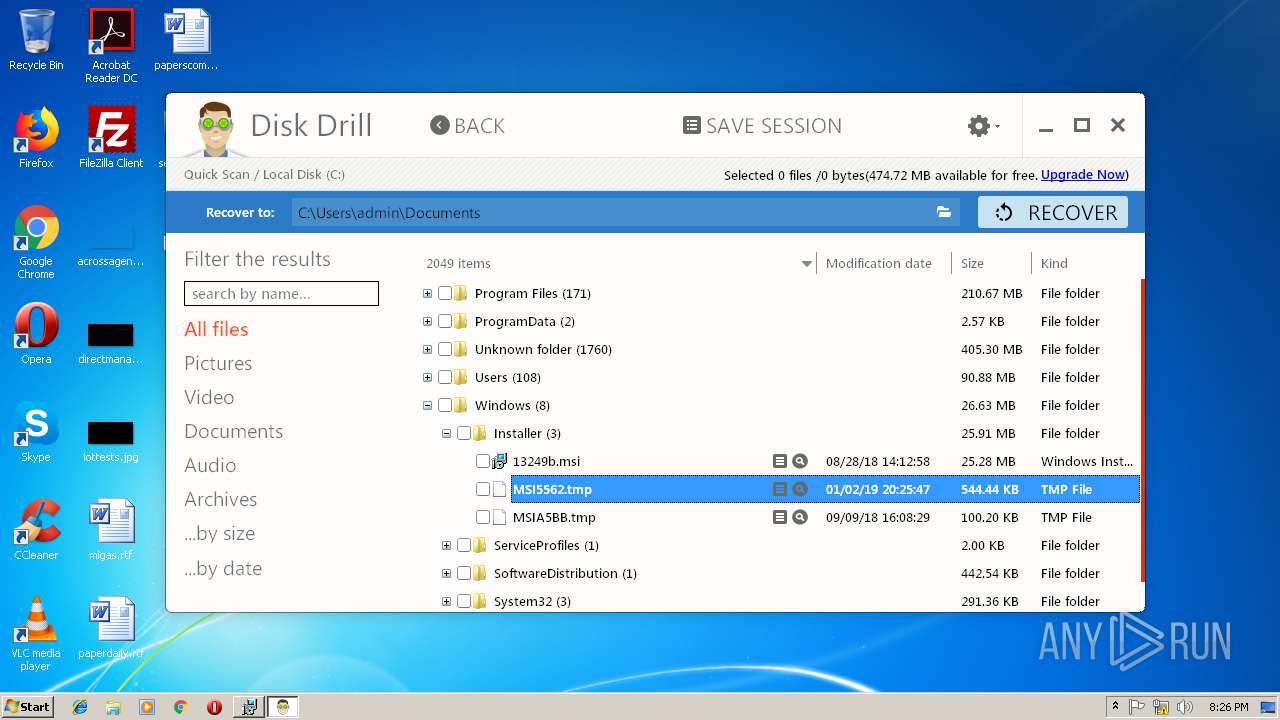Expand the System32 folder

447,601
